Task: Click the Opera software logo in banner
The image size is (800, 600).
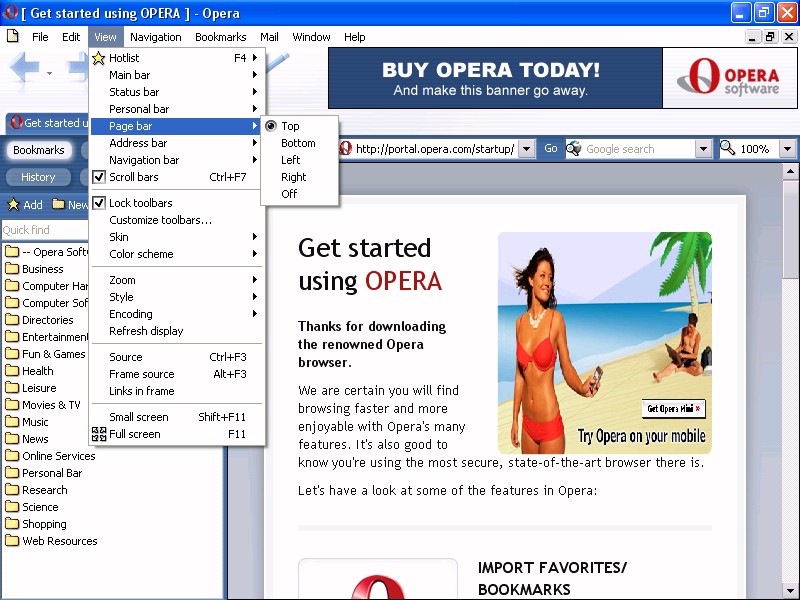Action: pyautogui.click(x=729, y=78)
